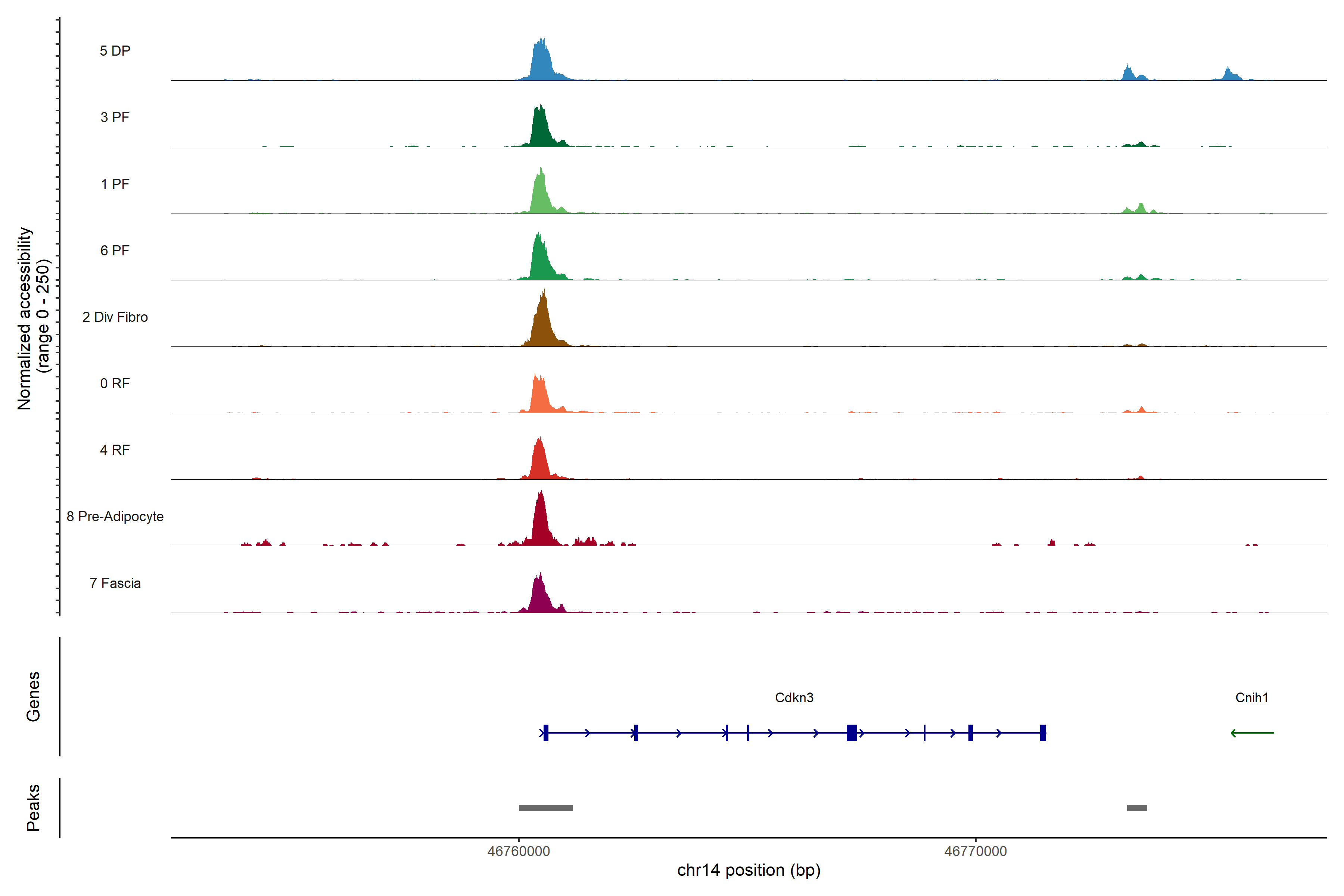Click the 46760000 axis tick label
This screenshot has height=896, width=1344.
(518, 852)
